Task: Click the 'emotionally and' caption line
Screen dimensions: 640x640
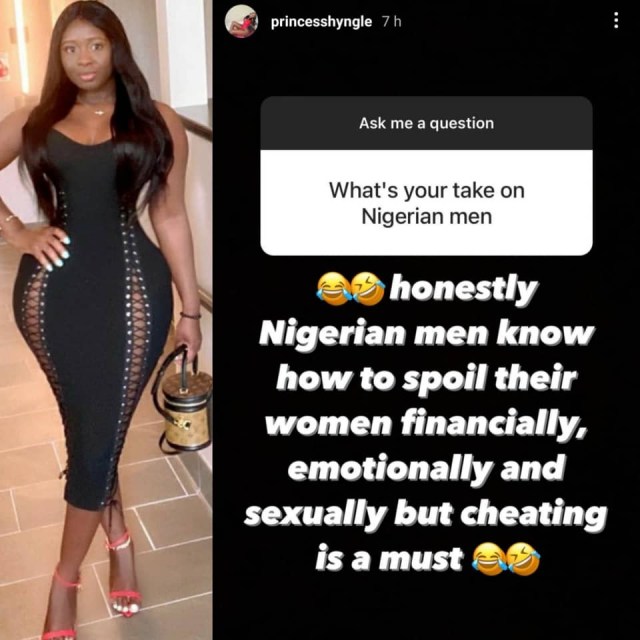Action: coord(426,470)
